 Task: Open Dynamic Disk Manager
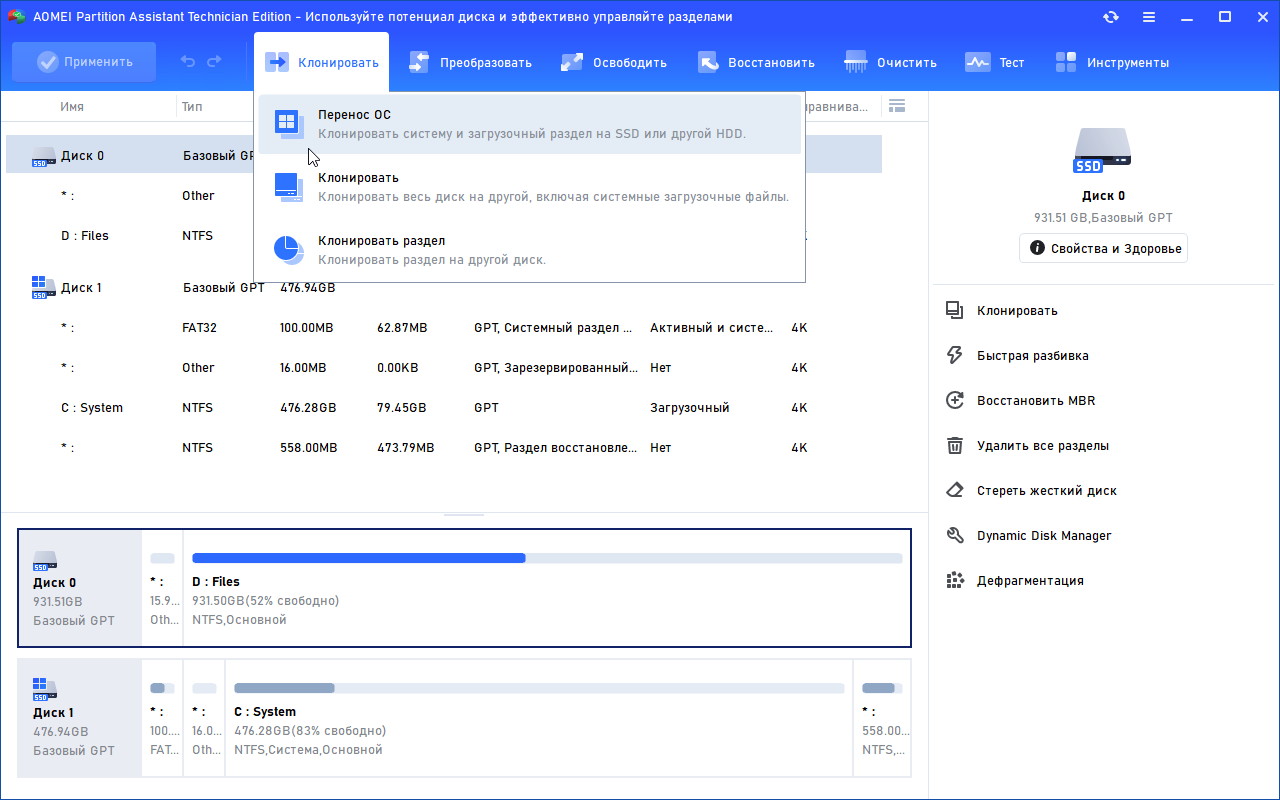pyautogui.click(x=1044, y=536)
